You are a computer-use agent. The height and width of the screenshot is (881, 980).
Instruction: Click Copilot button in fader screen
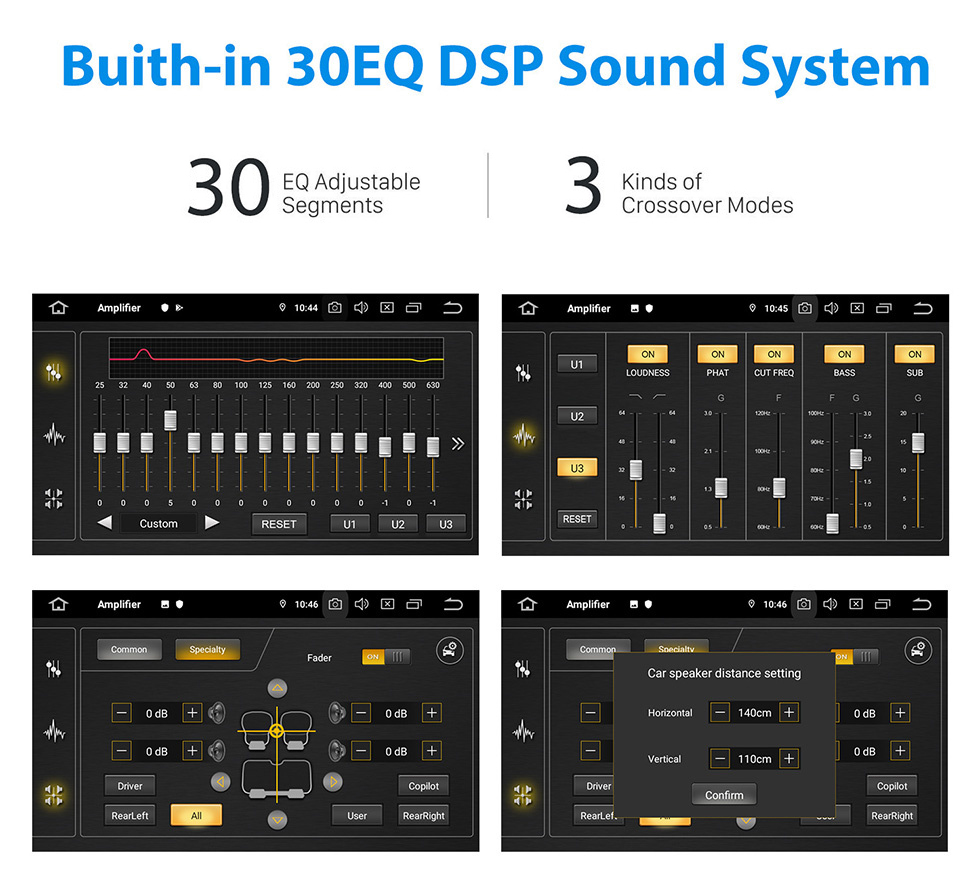(x=423, y=786)
